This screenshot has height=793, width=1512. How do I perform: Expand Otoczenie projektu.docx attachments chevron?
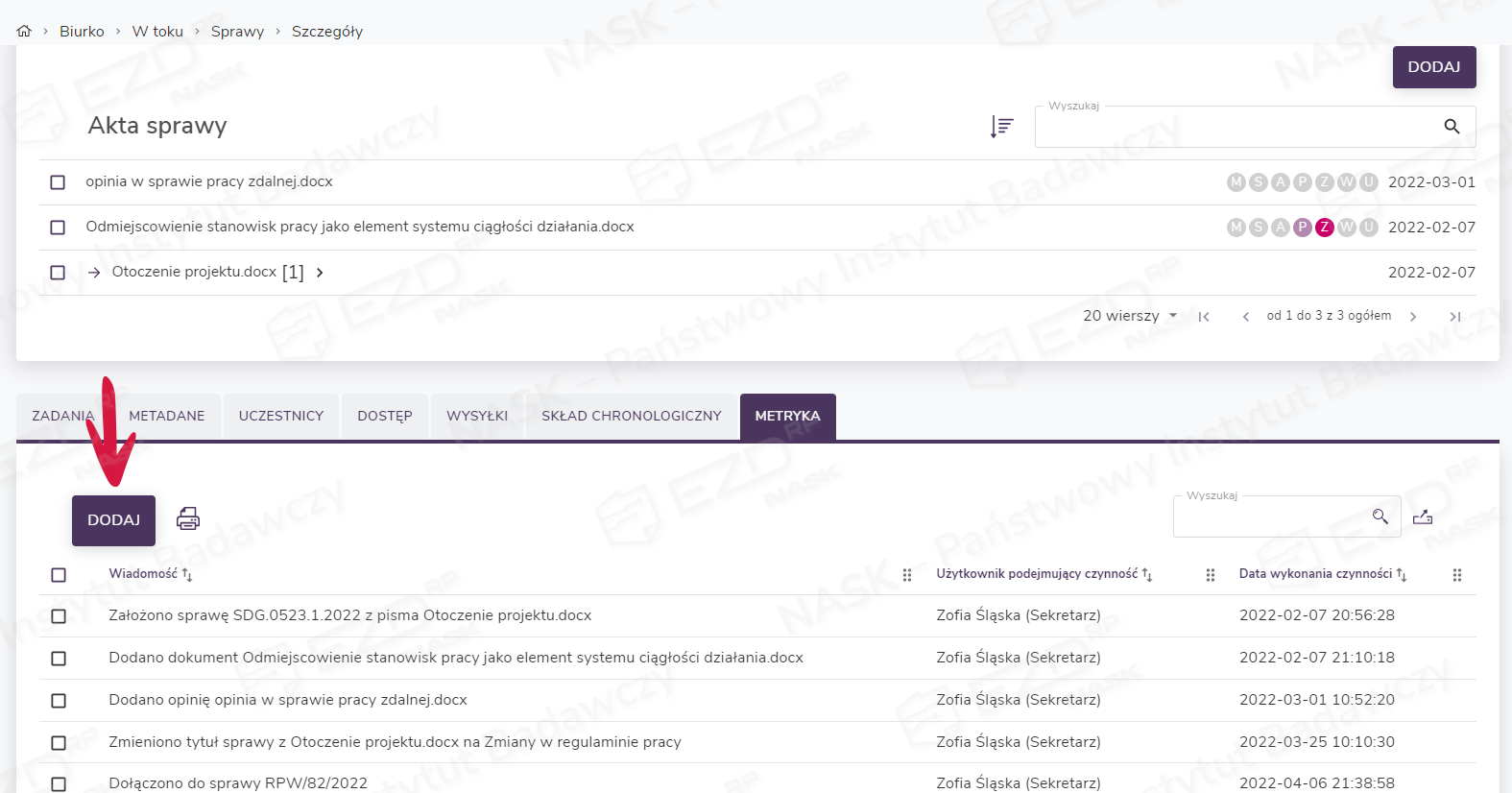tap(320, 273)
